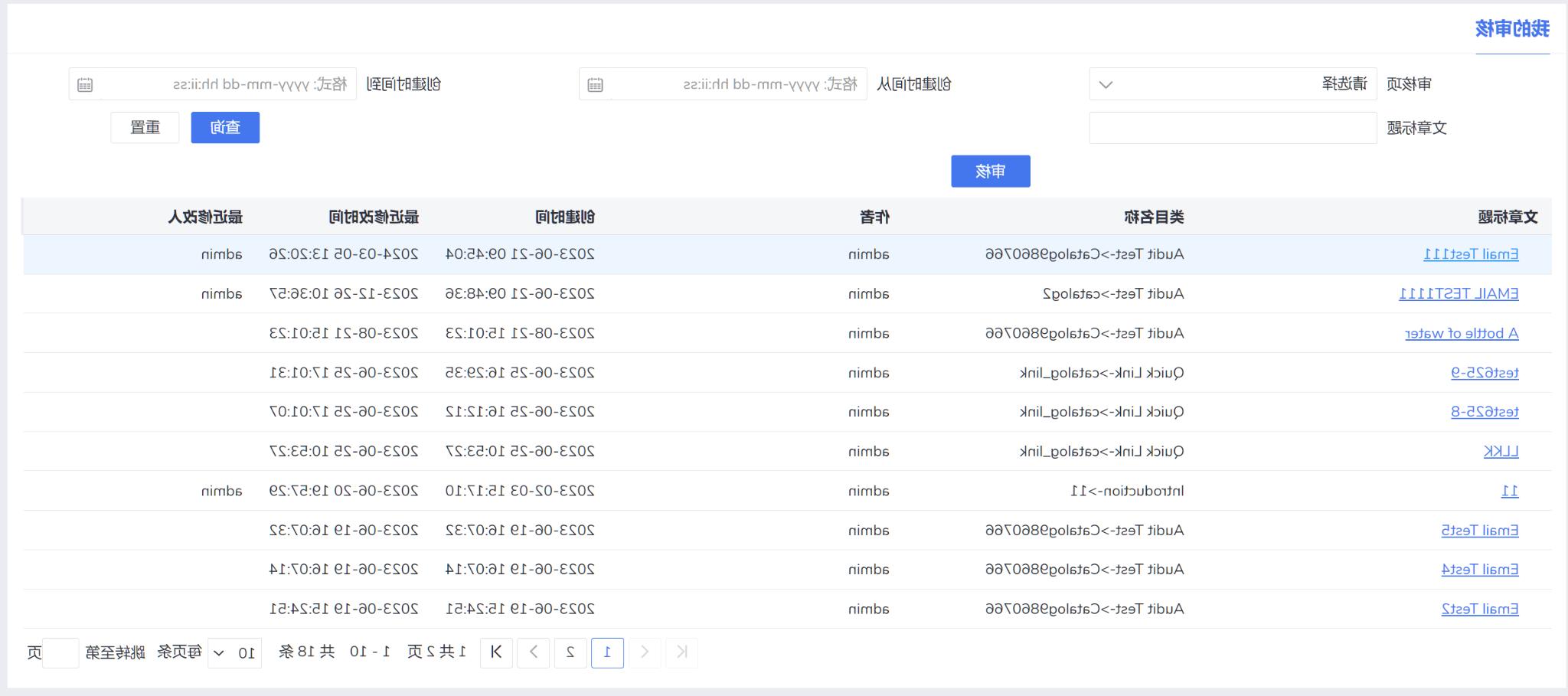Go to the previous page arrow
Viewport: 1568px width, 696px height.
click(x=645, y=652)
